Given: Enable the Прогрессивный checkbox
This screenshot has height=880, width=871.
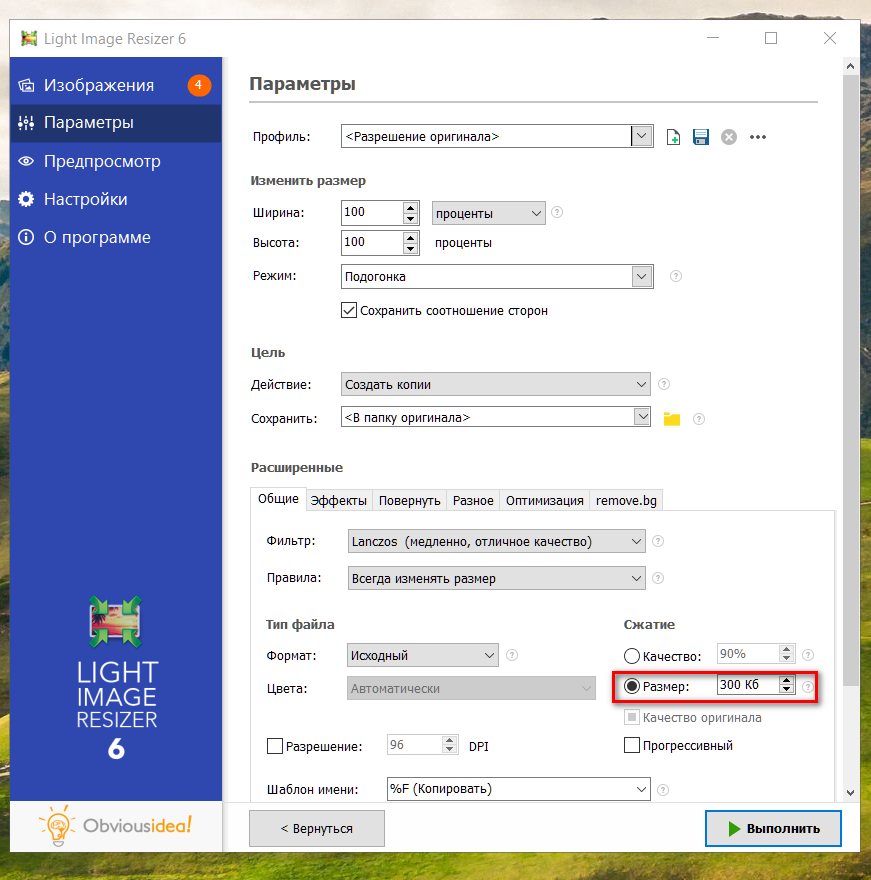Looking at the screenshot, I should coord(632,745).
